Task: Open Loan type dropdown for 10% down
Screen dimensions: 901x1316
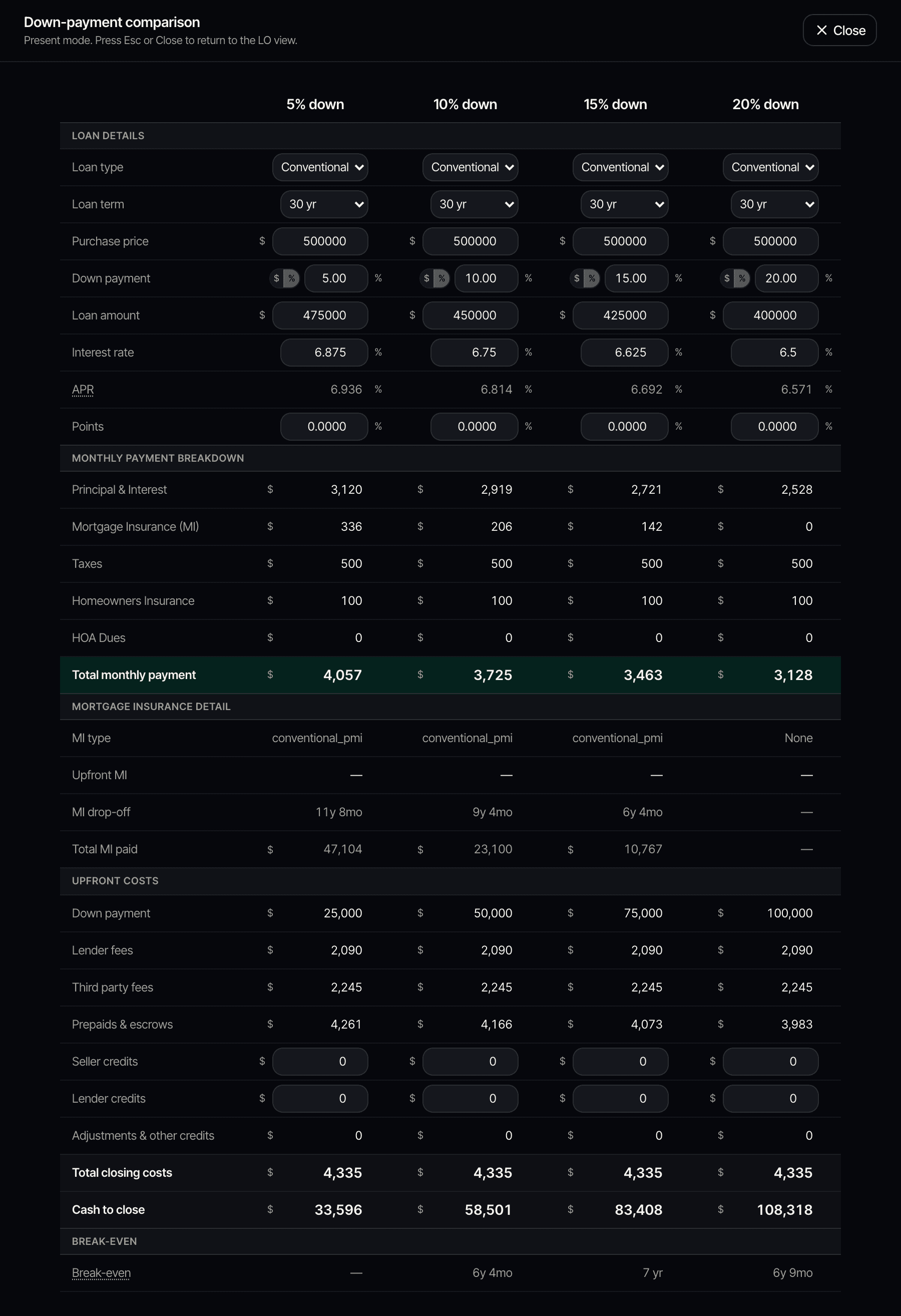Action: coord(471,167)
